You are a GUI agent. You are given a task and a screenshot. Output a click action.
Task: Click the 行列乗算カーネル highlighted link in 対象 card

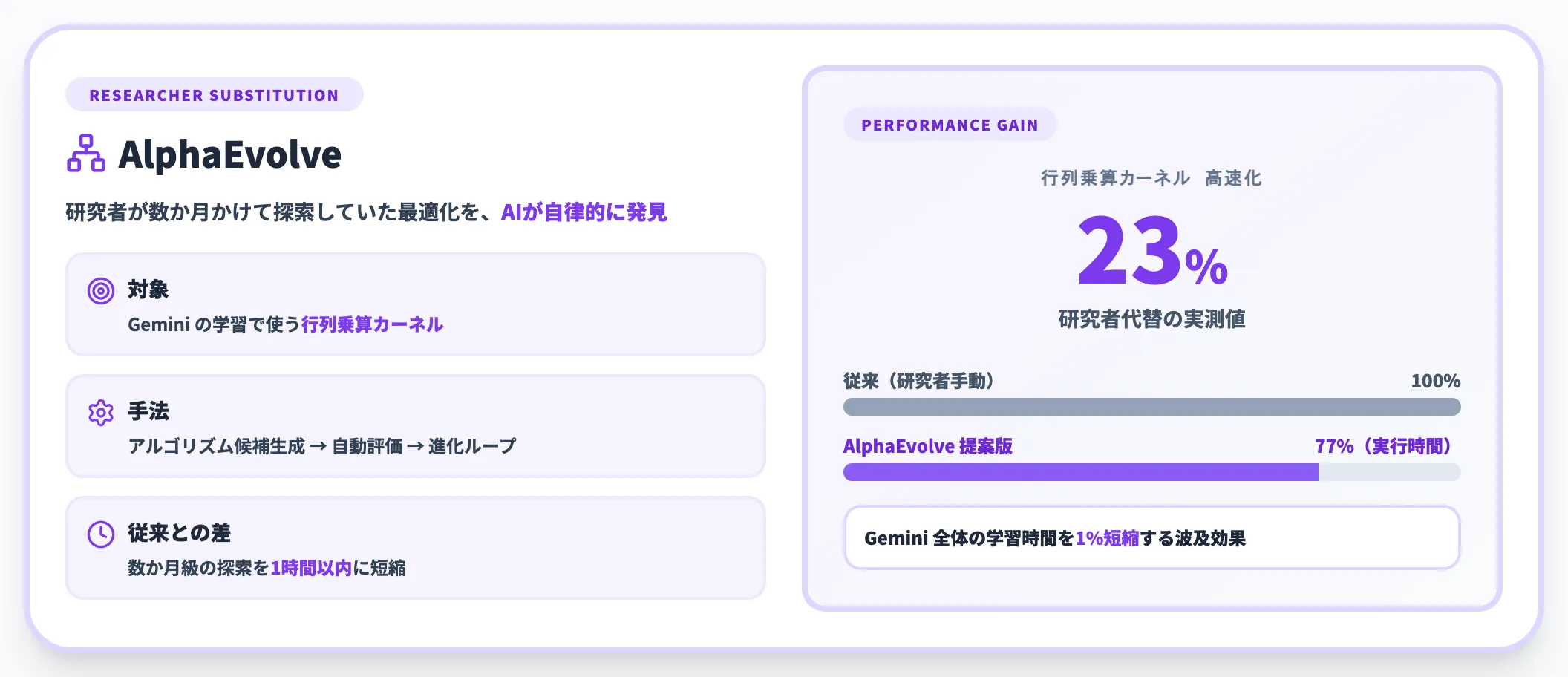372,324
